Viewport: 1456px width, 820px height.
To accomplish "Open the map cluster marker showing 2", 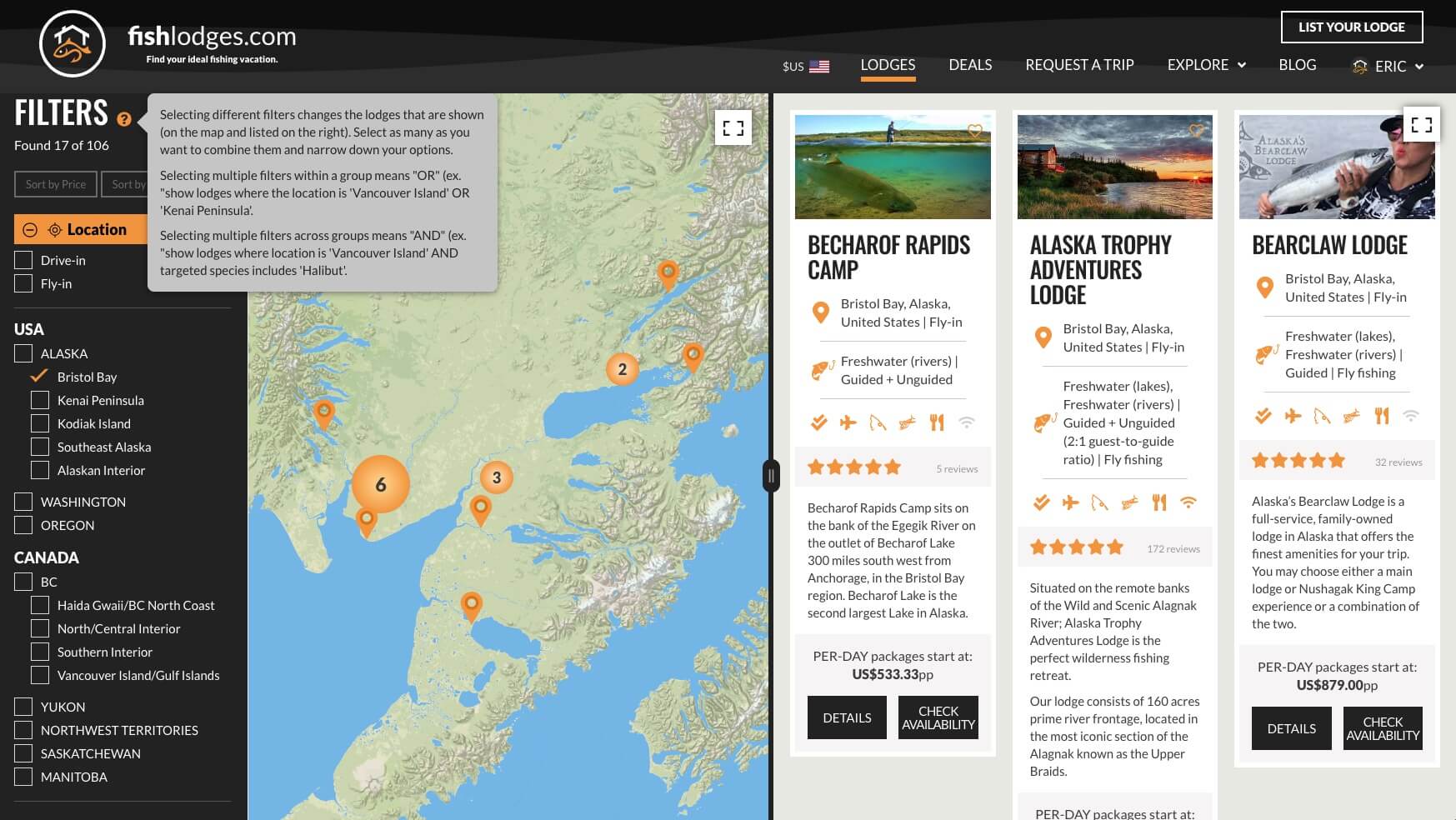I will 622,369.
